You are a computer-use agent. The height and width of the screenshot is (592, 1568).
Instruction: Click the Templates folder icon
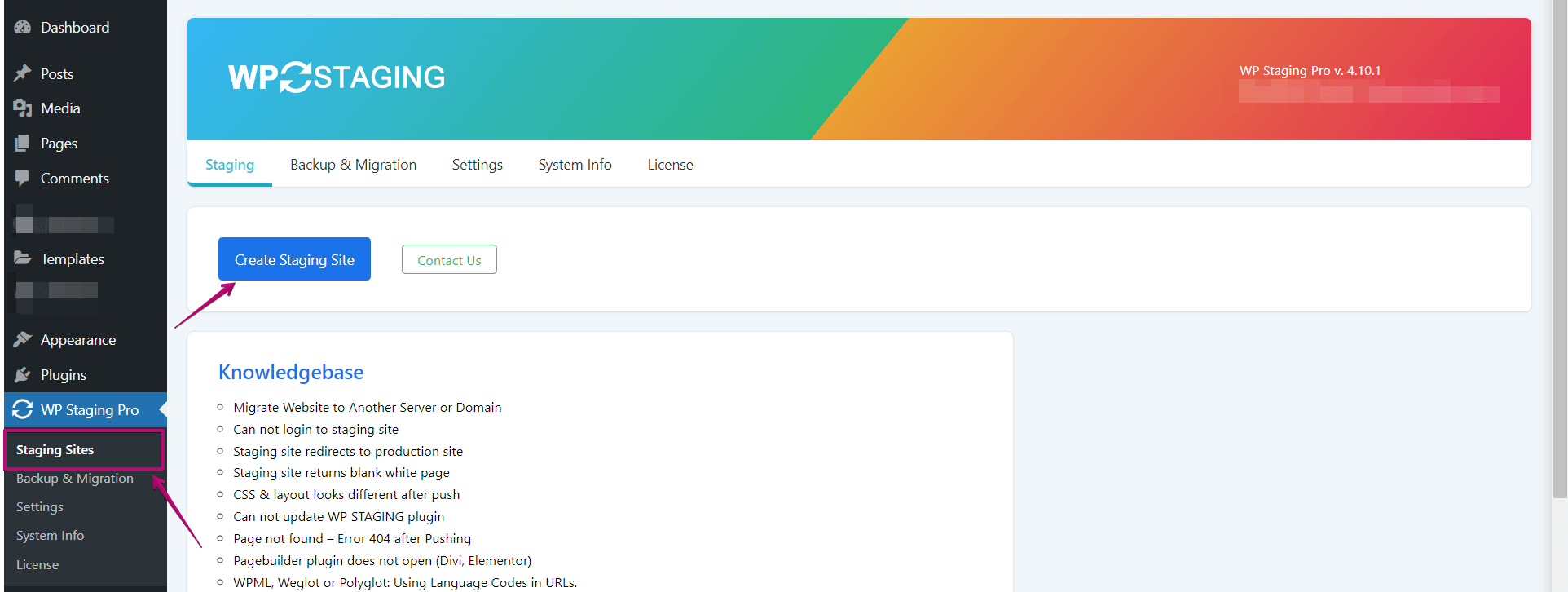22,259
